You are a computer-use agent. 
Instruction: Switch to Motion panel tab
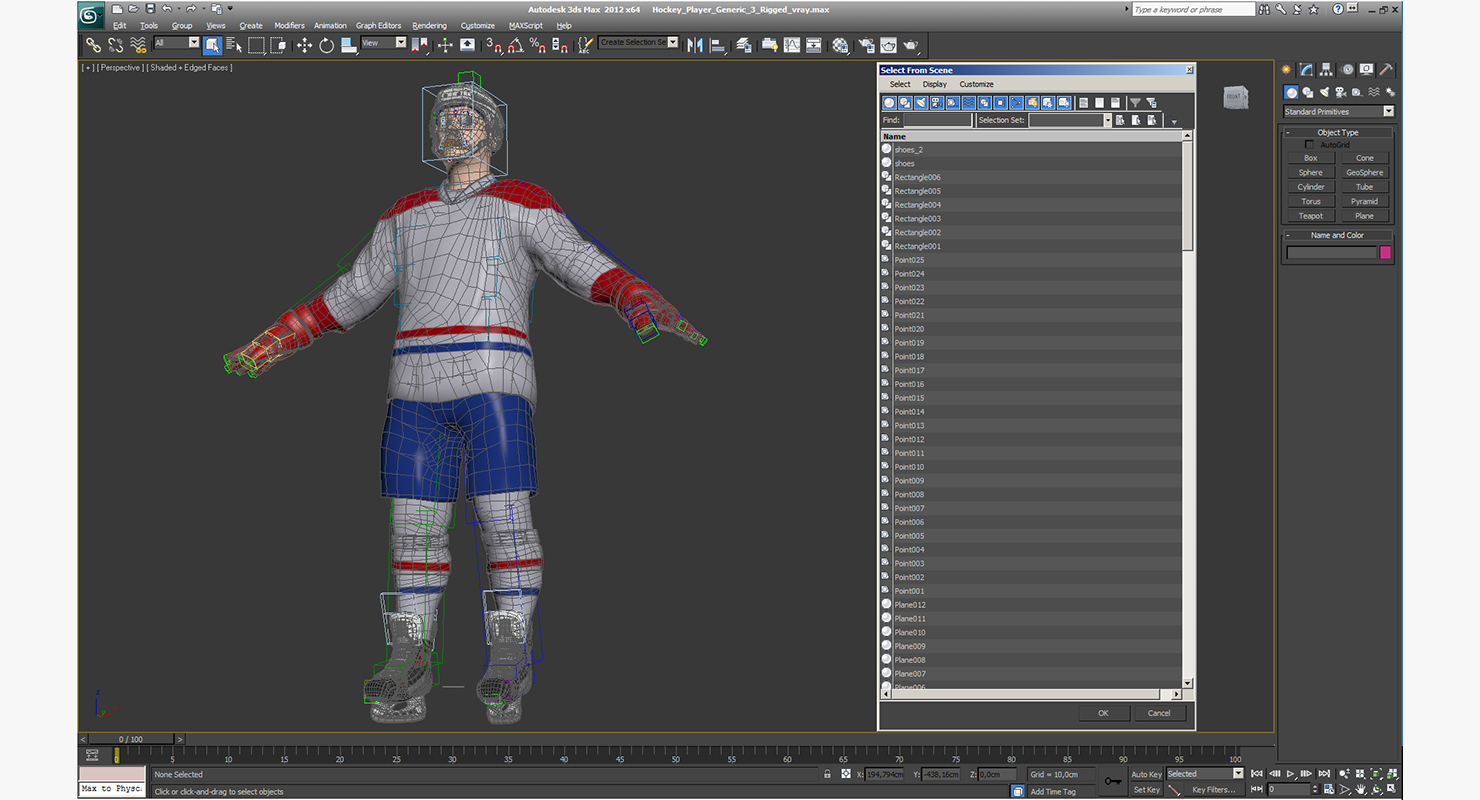(1347, 70)
